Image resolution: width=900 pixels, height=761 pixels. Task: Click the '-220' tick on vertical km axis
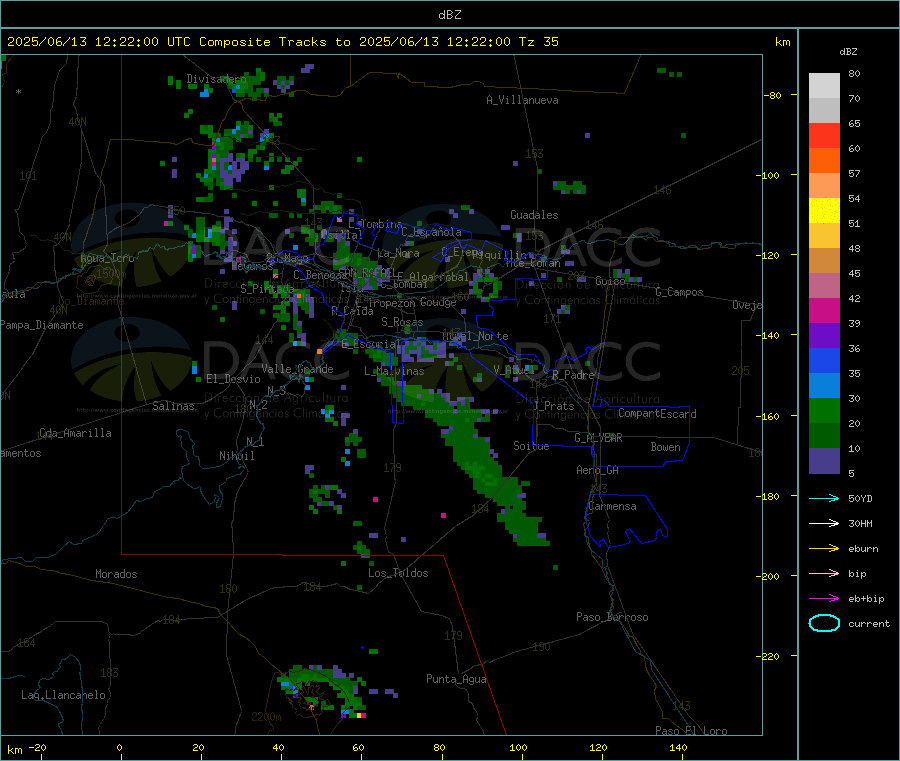[x=770, y=657]
